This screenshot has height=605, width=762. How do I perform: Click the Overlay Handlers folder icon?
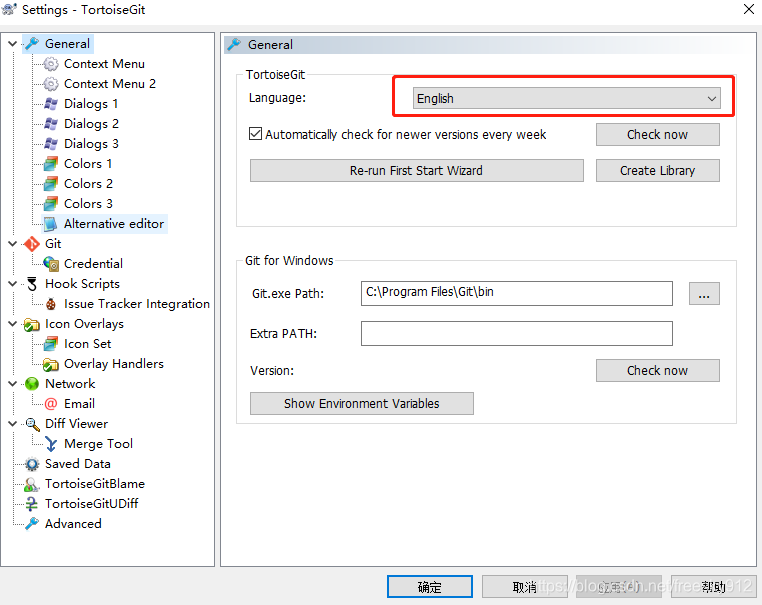51,363
